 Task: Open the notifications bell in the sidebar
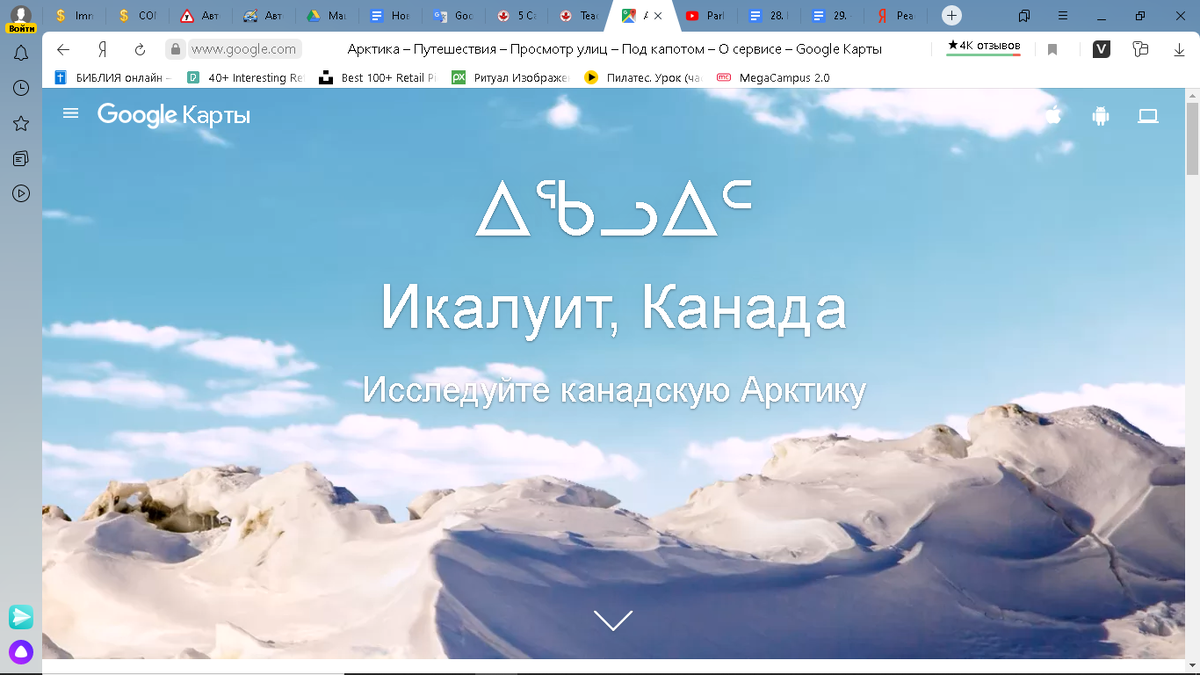point(19,52)
